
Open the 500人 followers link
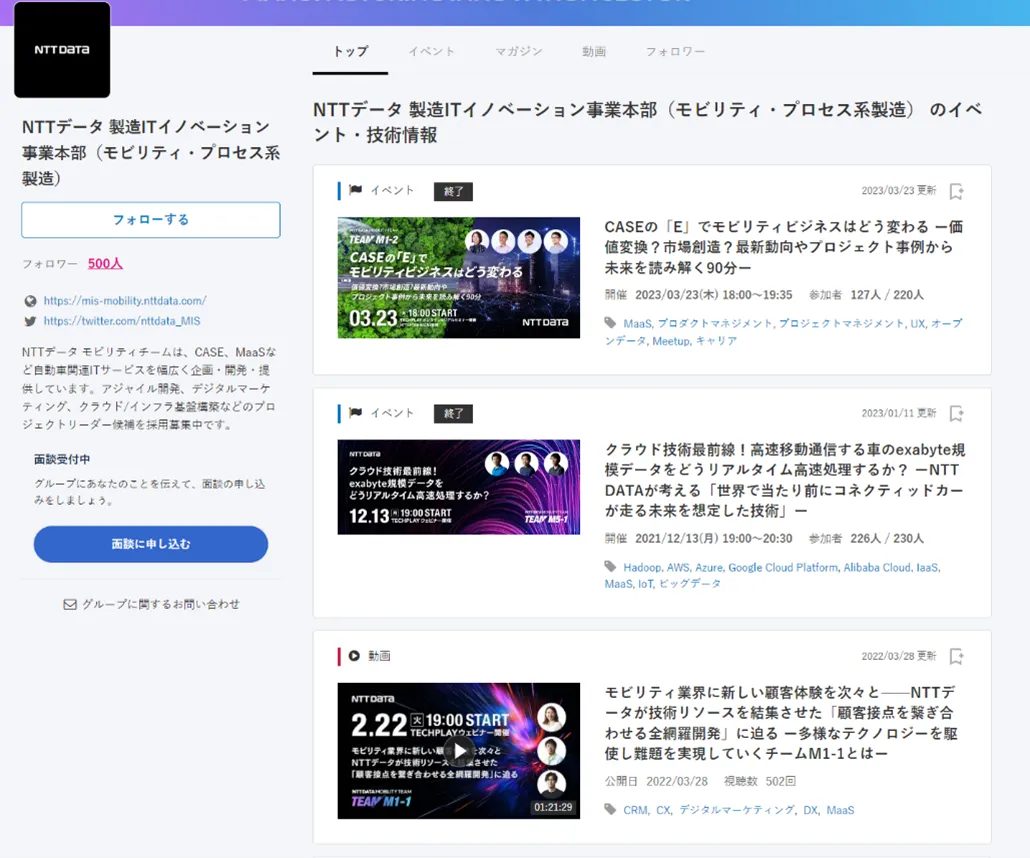pyautogui.click(x=105, y=263)
